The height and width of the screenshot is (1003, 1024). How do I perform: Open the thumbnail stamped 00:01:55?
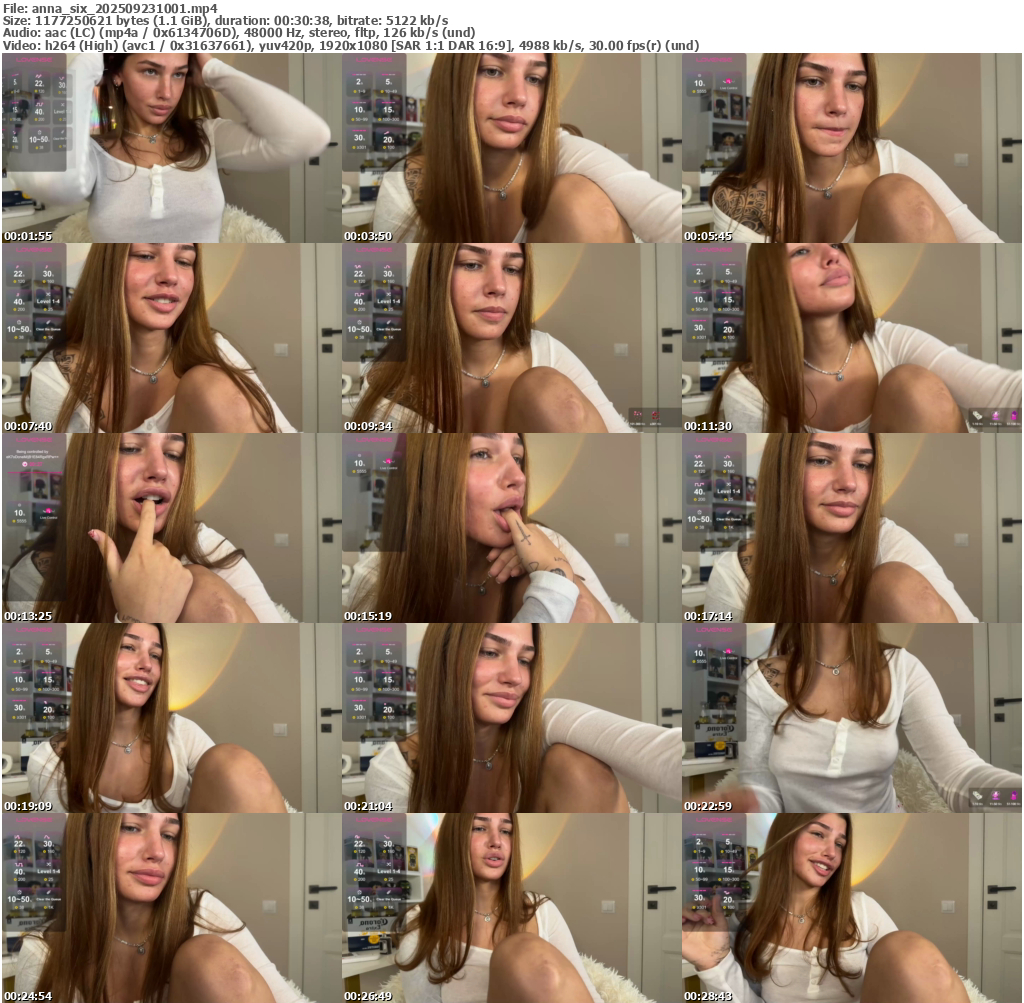(x=171, y=148)
